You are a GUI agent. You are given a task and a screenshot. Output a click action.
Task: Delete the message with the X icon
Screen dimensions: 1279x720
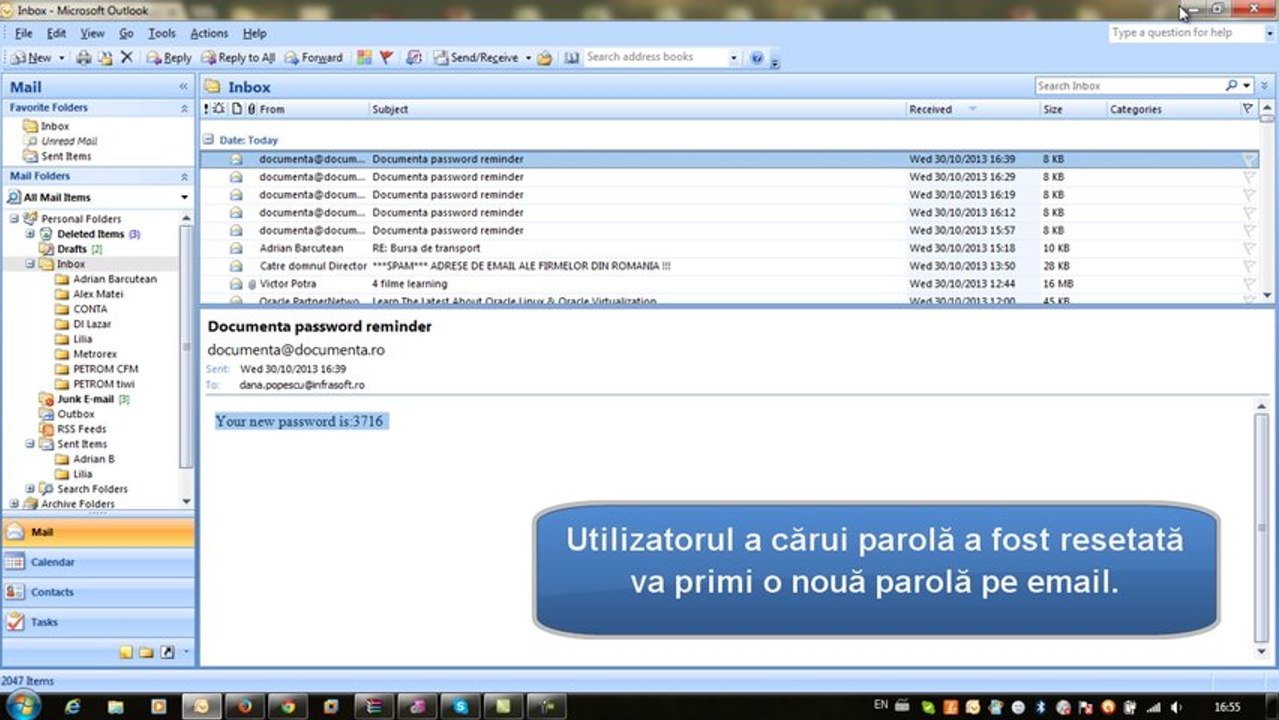(127, 58)
